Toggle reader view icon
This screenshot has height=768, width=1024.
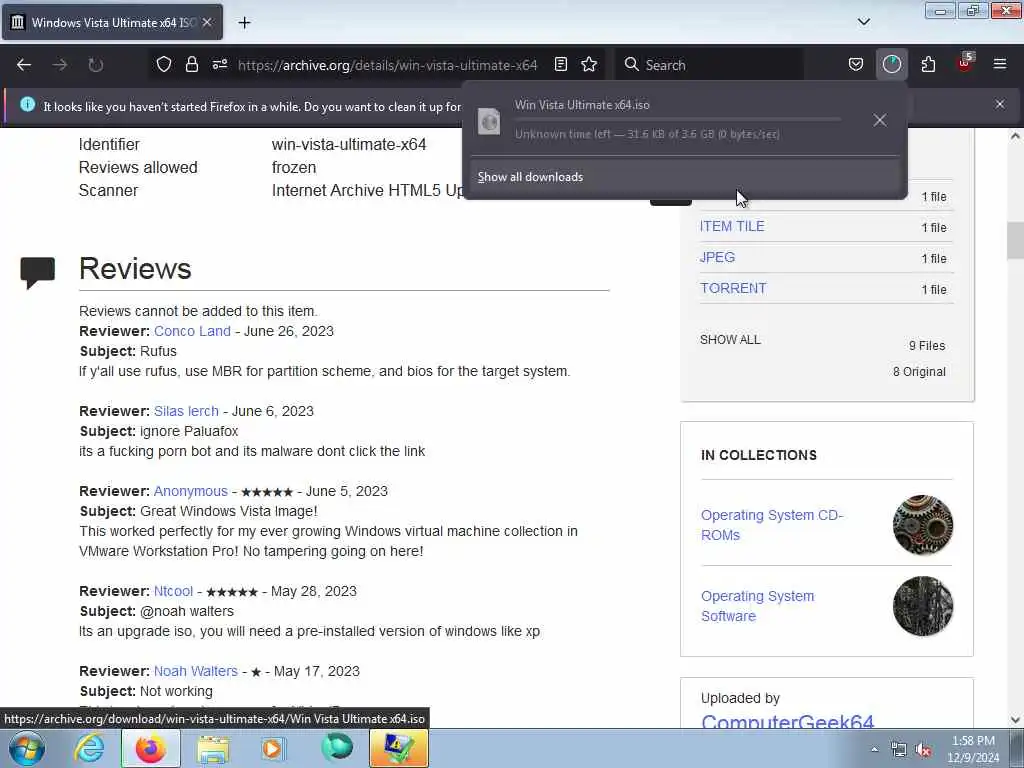(560, 65)
